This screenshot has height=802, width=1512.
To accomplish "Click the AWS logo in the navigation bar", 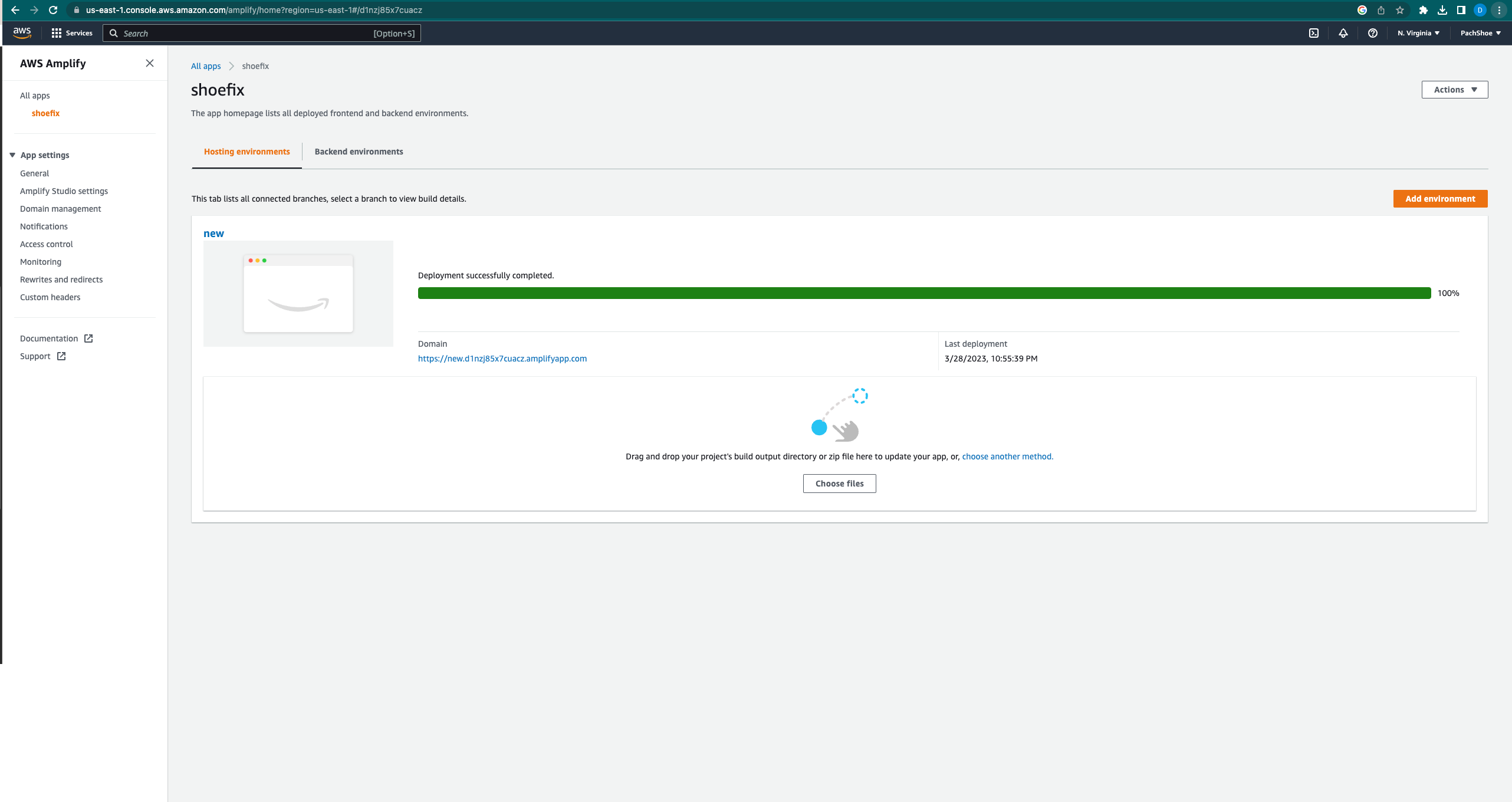I will [x=22, y=33].
